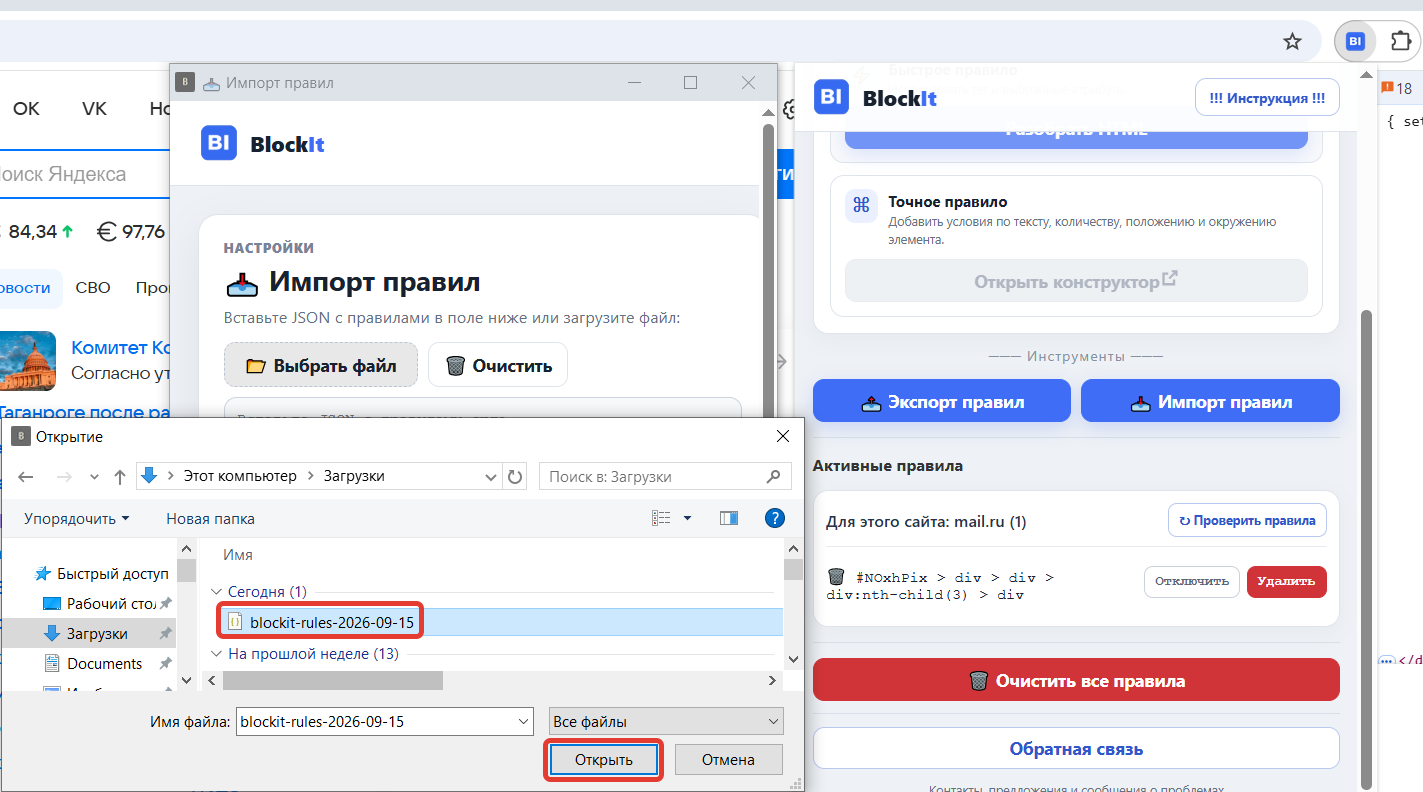Select the blockit-rules-2026-09-15 file name
Screen dimensions: 1423x792
tap(332, 621)
